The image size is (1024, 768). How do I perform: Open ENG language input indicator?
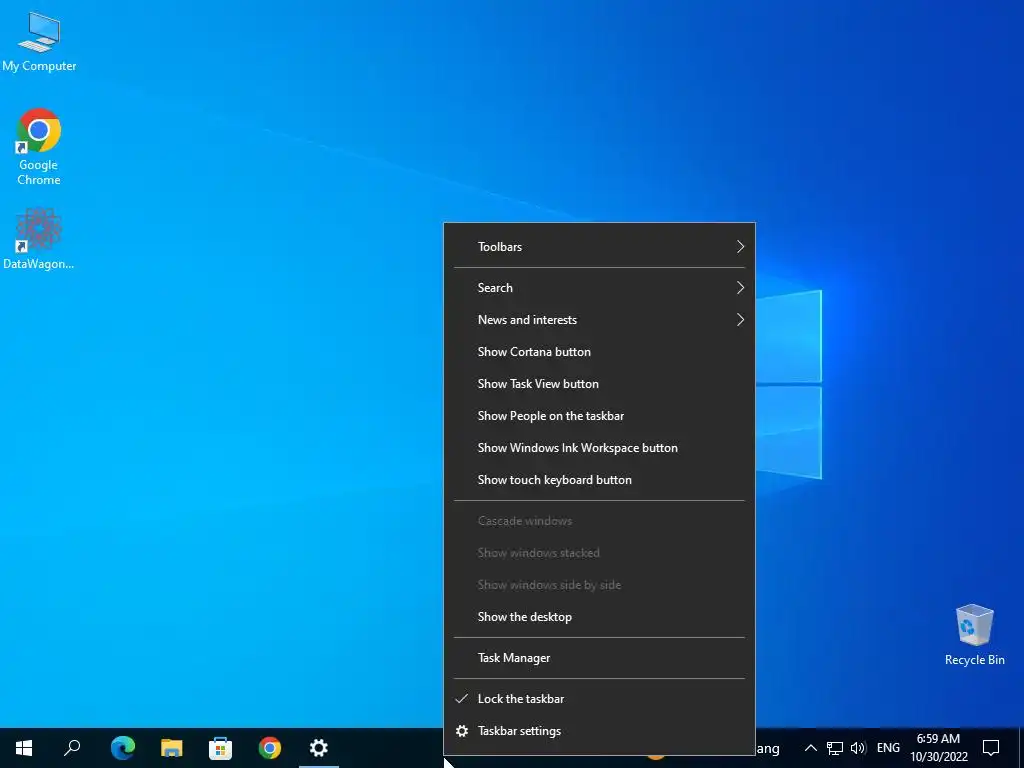pos(888,748)
